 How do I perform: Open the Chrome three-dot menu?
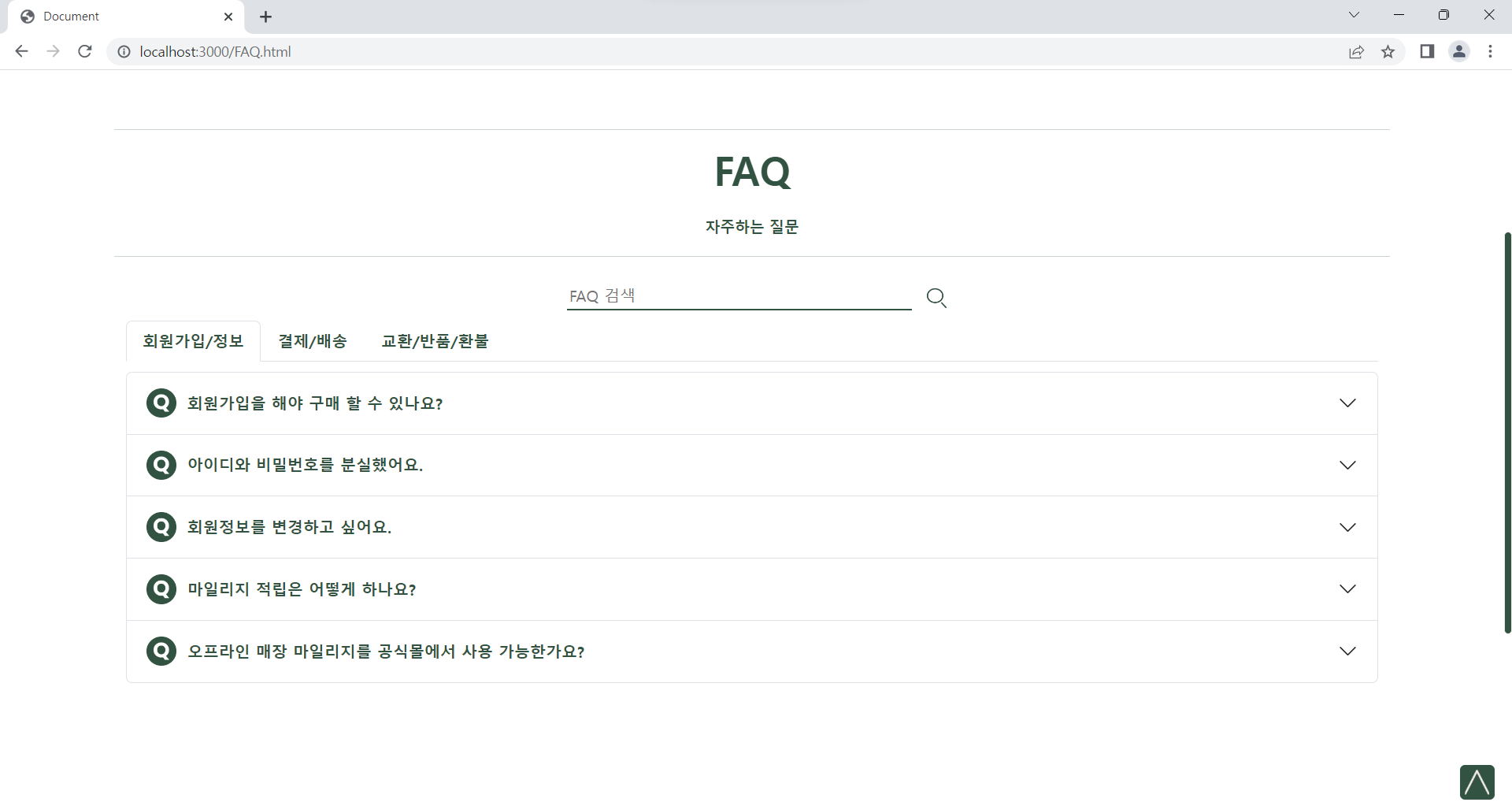point(1490,51)
